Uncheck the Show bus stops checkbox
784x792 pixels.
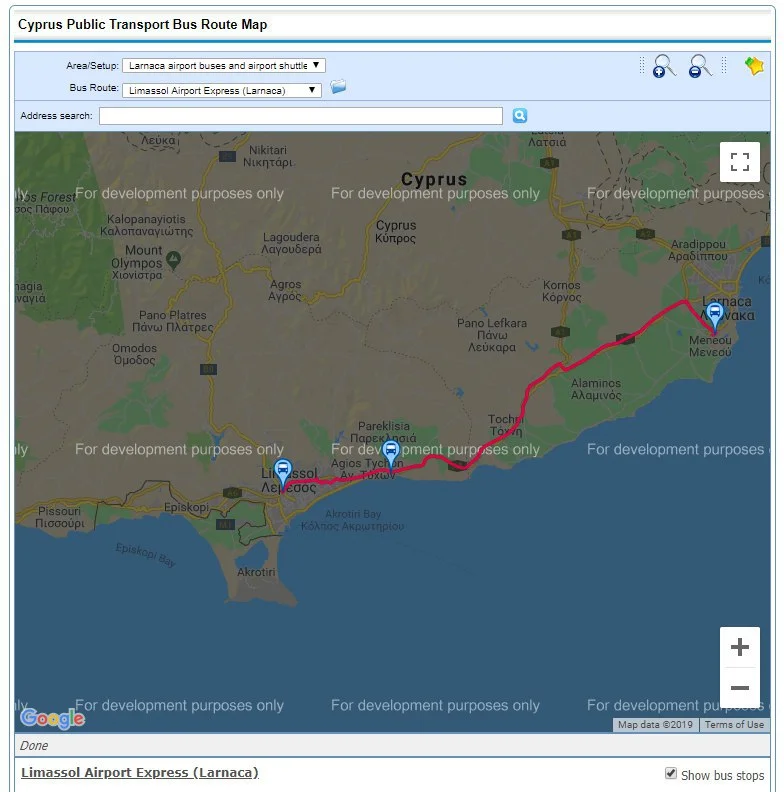tap(671, 774)
